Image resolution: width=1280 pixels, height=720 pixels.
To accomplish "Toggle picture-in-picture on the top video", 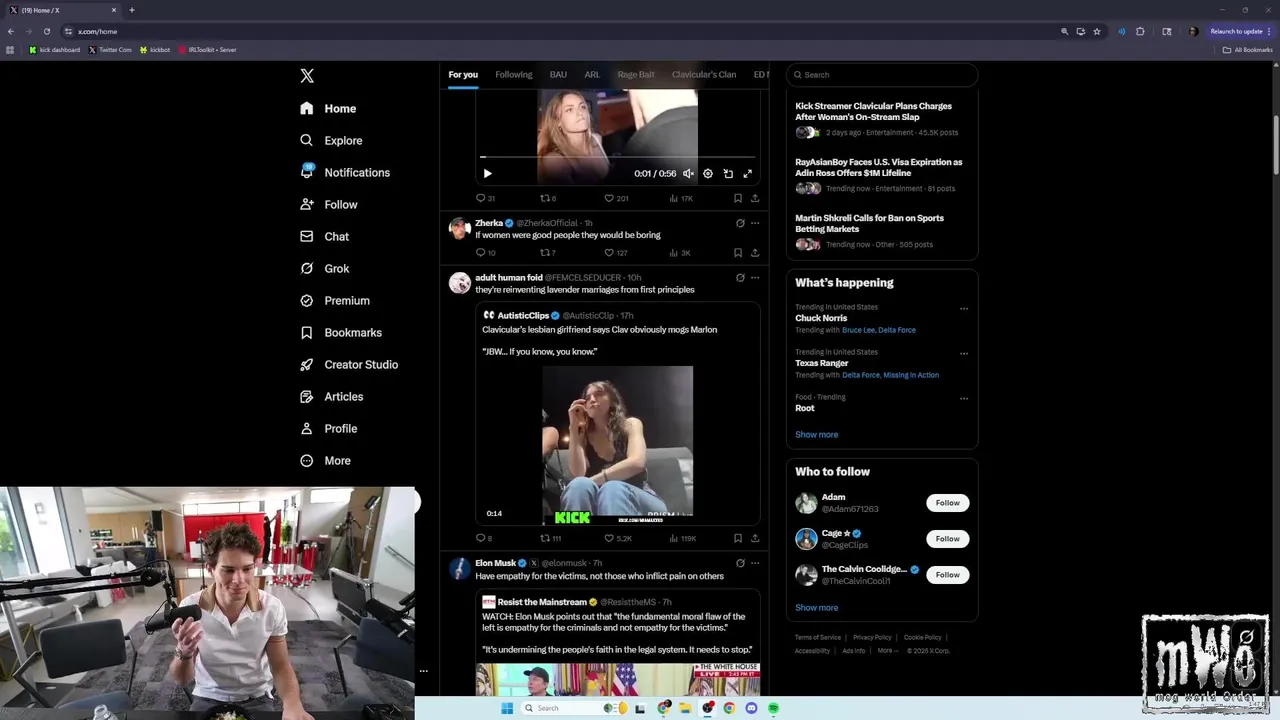I will [728, 174].
